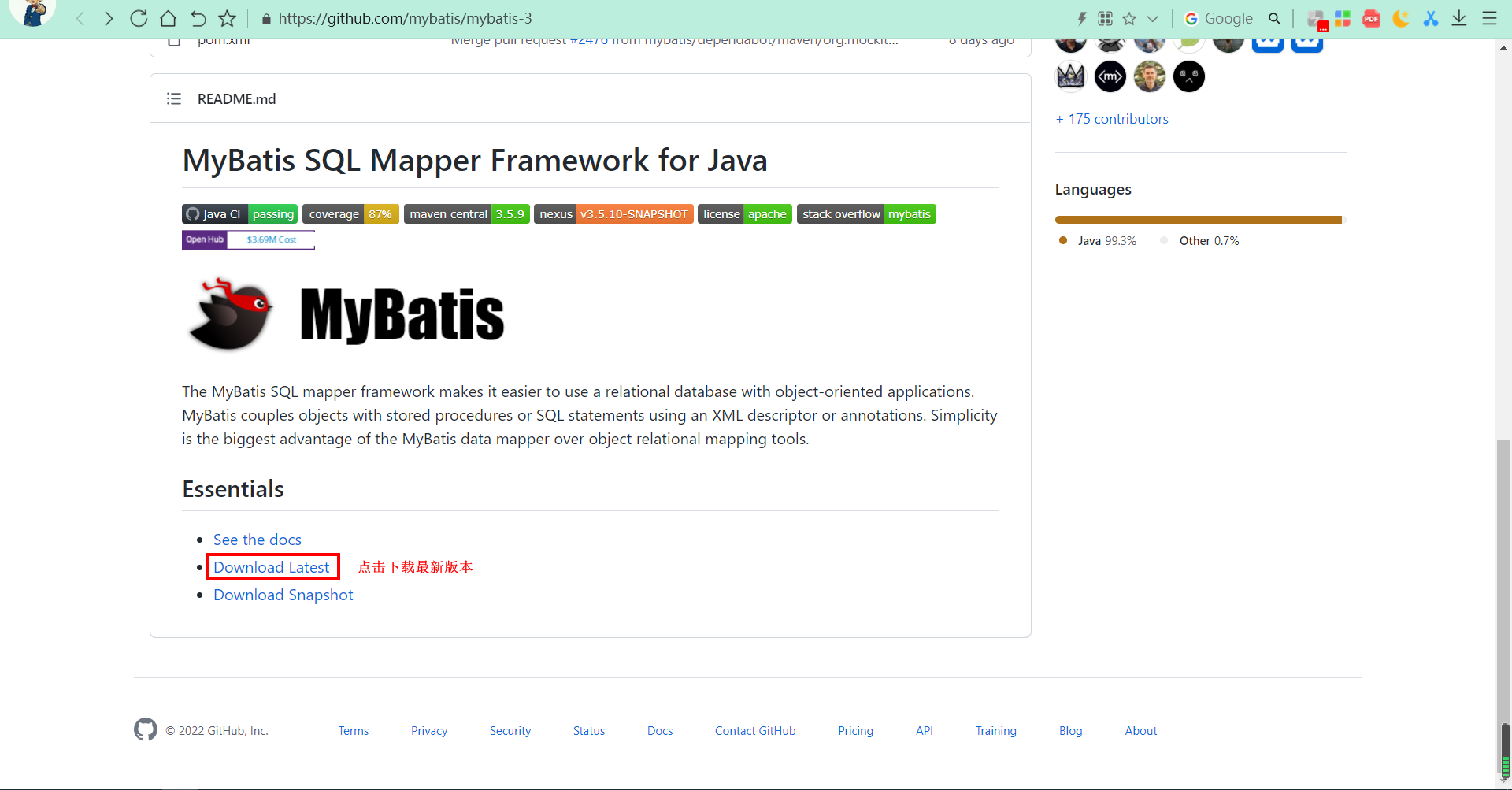Open the scissors screenshot tool
This screenshot has width=1512, height=790.
tap(1431, 18)
